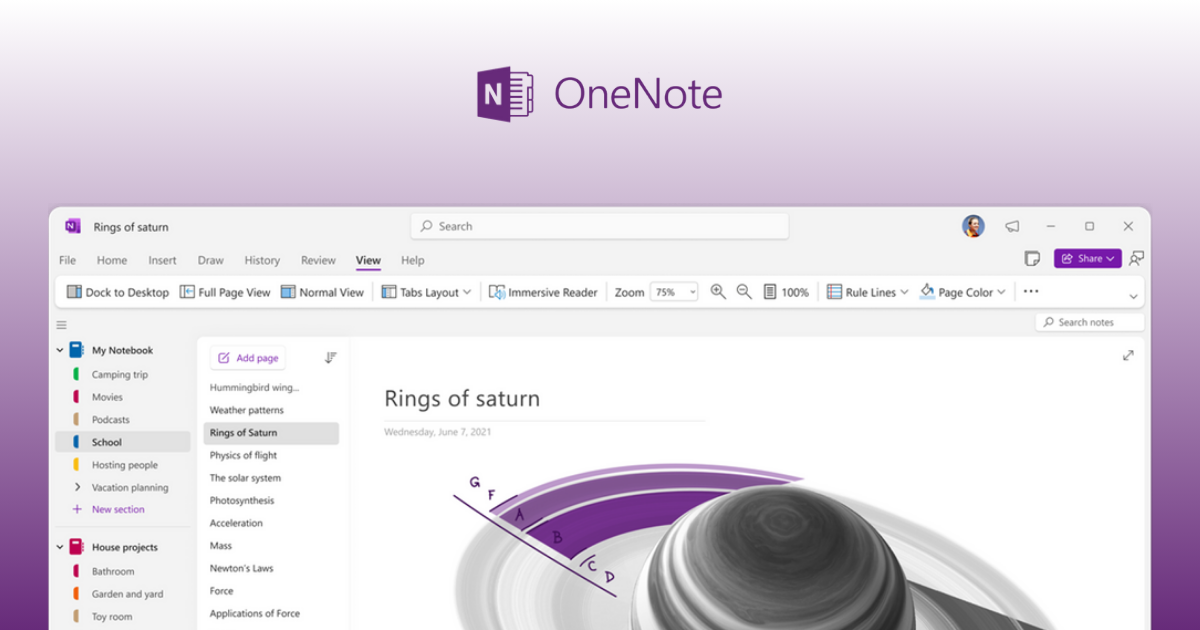Viewport: 1200px width, 630px height.
Task: Collapse the My Notebook tree
Action: click(60, 351)
